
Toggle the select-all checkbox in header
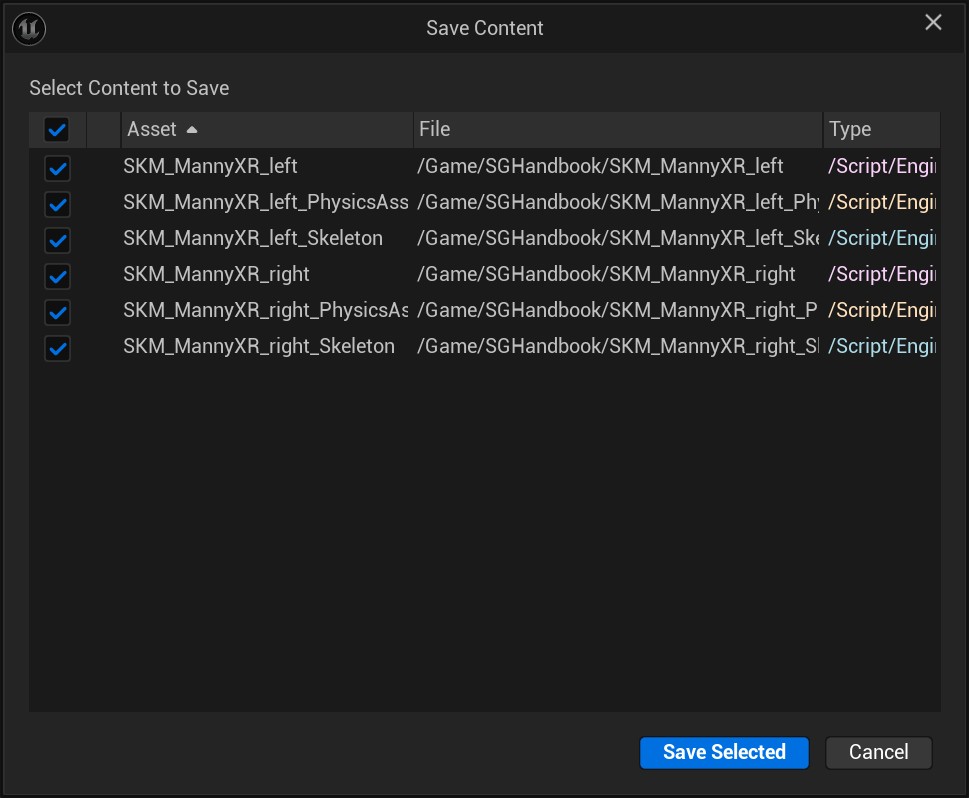click(x=57, y=129)
